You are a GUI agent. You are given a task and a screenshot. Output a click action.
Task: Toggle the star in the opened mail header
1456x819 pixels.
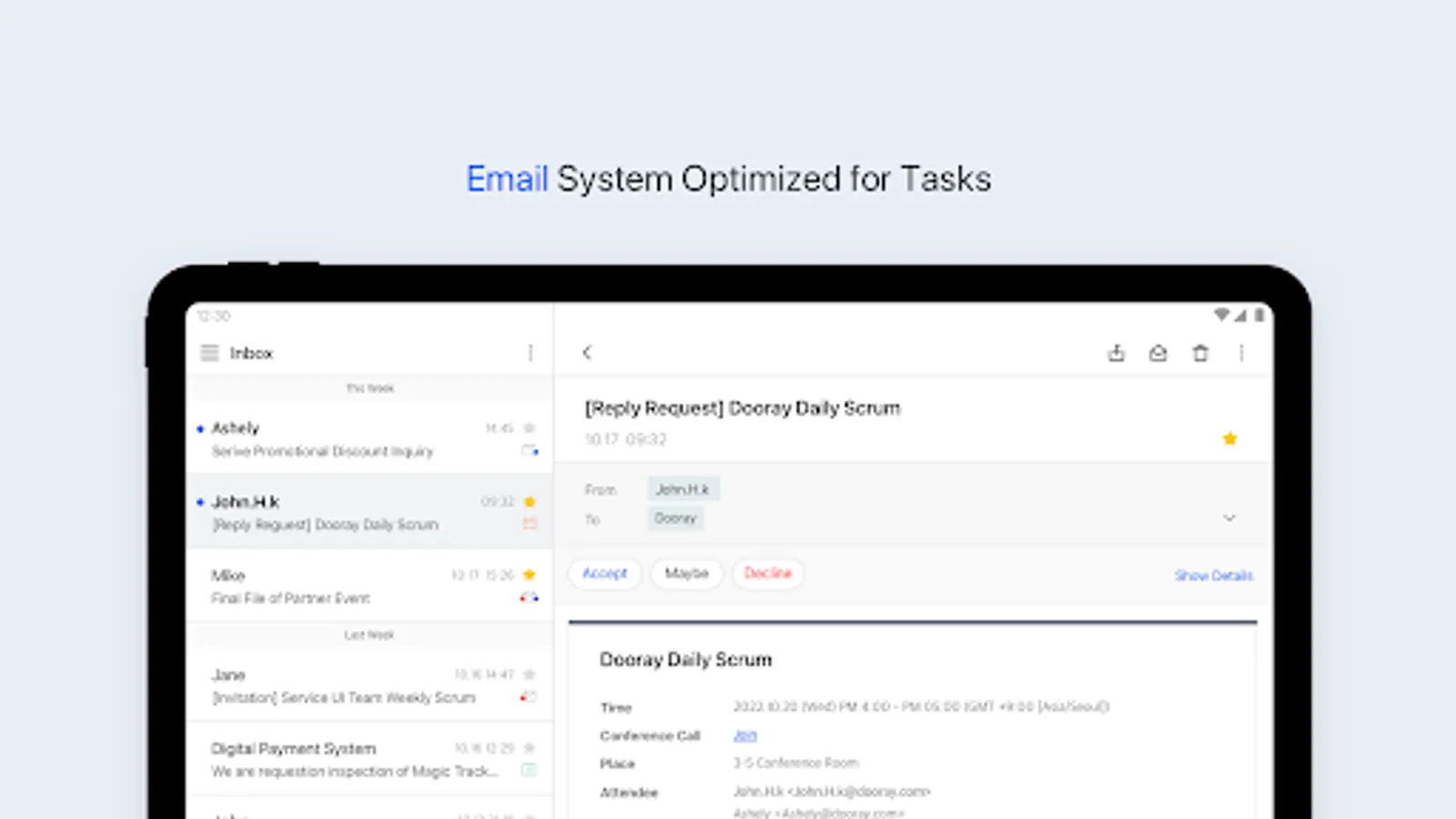(x=1229, y=439)
